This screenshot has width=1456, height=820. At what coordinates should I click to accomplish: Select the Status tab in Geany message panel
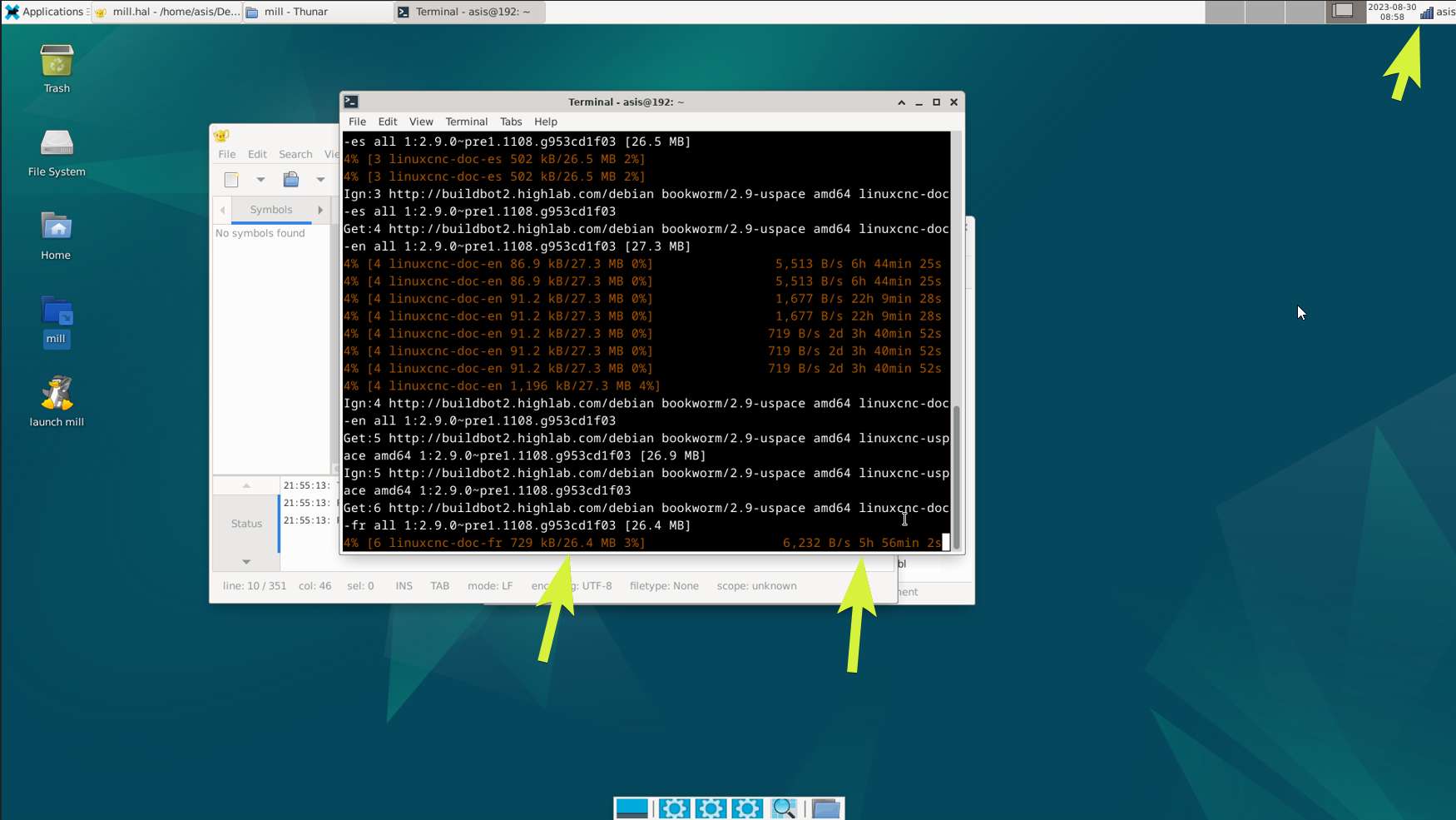[246, 524]
